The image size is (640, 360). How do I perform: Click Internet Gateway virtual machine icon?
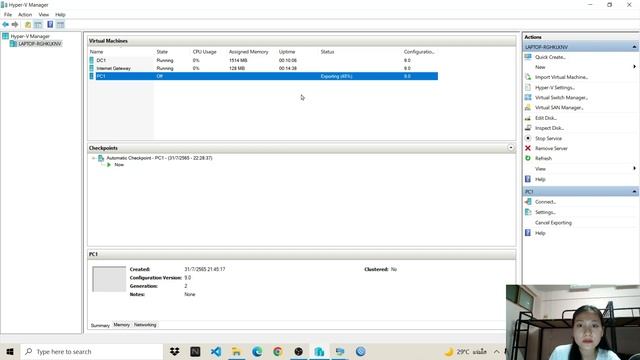[91, 68]
